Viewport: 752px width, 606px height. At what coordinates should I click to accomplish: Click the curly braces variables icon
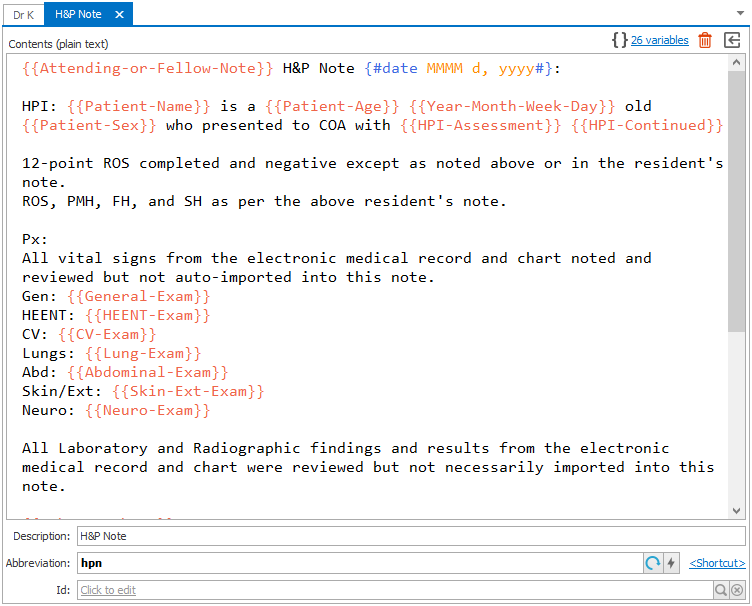click(x=620, y=40)
